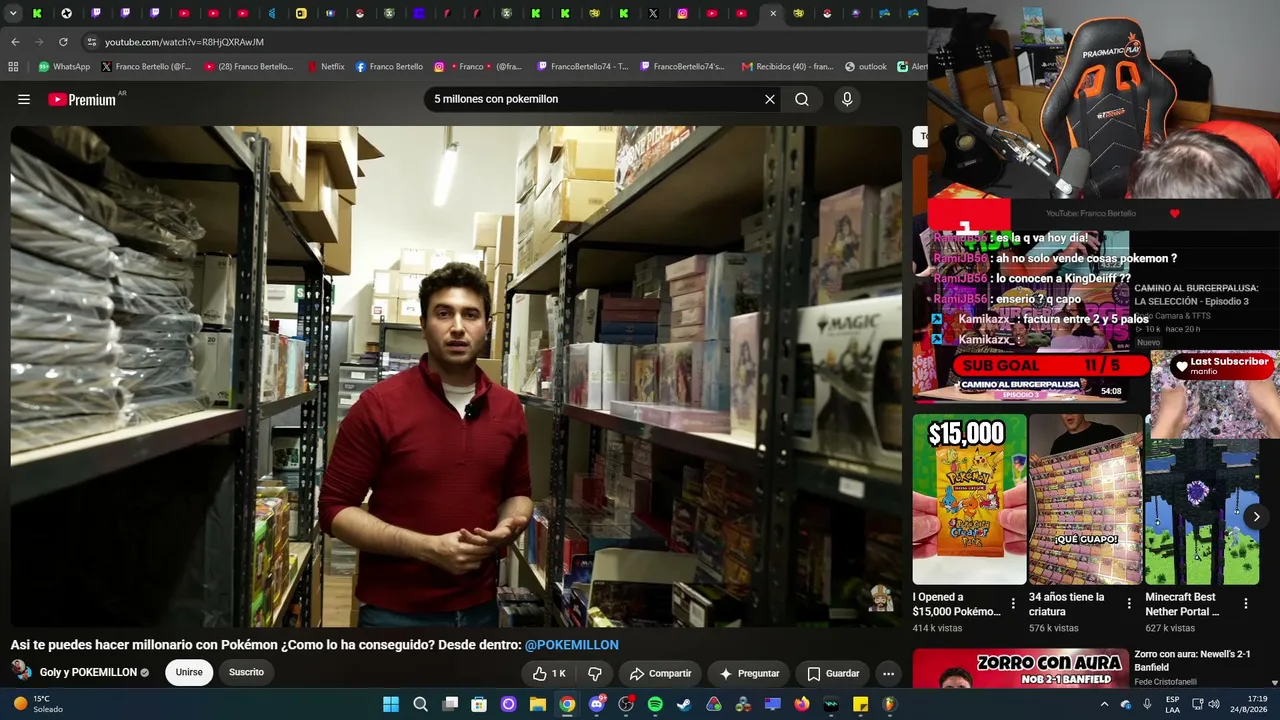Open File Explorer from the taskbar
The width and height of the screenshot is (1280, 720).
pyautogui.click(x=538, y=704)
